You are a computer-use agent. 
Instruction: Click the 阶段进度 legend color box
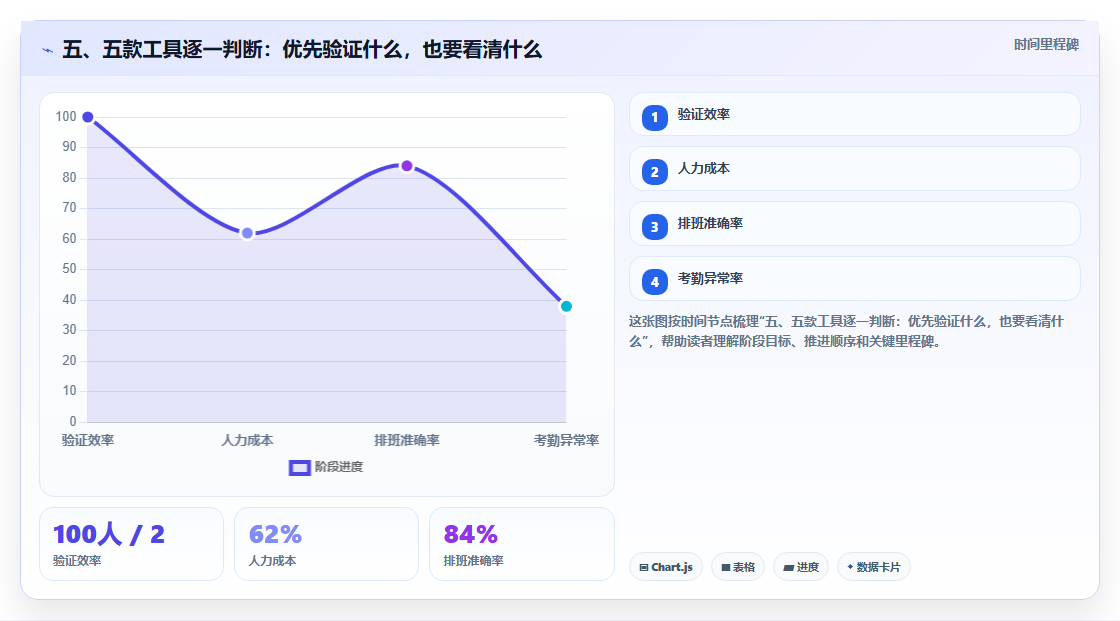(299, 467)
